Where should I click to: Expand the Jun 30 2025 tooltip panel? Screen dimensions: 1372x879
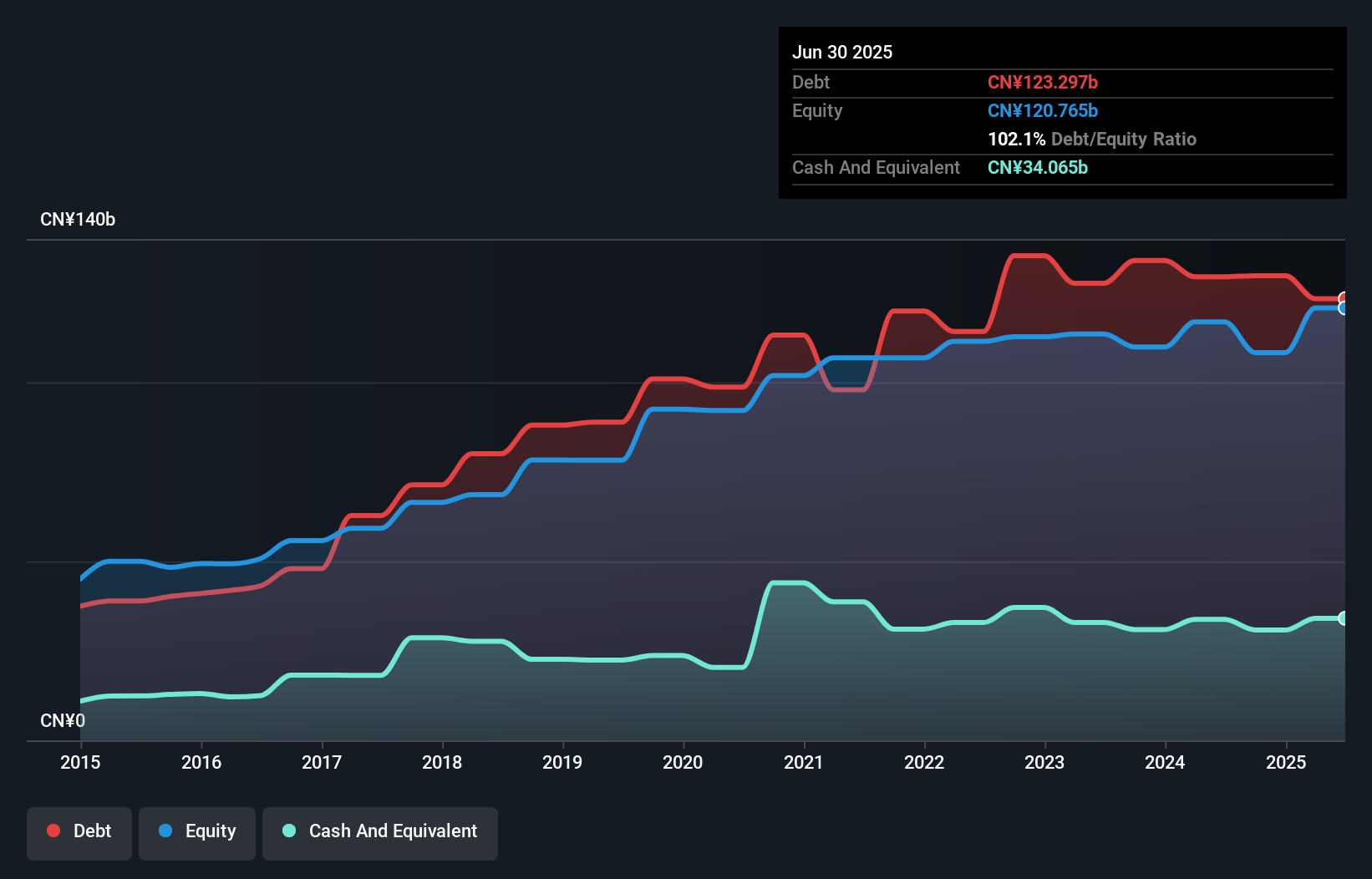coord(842,52)
